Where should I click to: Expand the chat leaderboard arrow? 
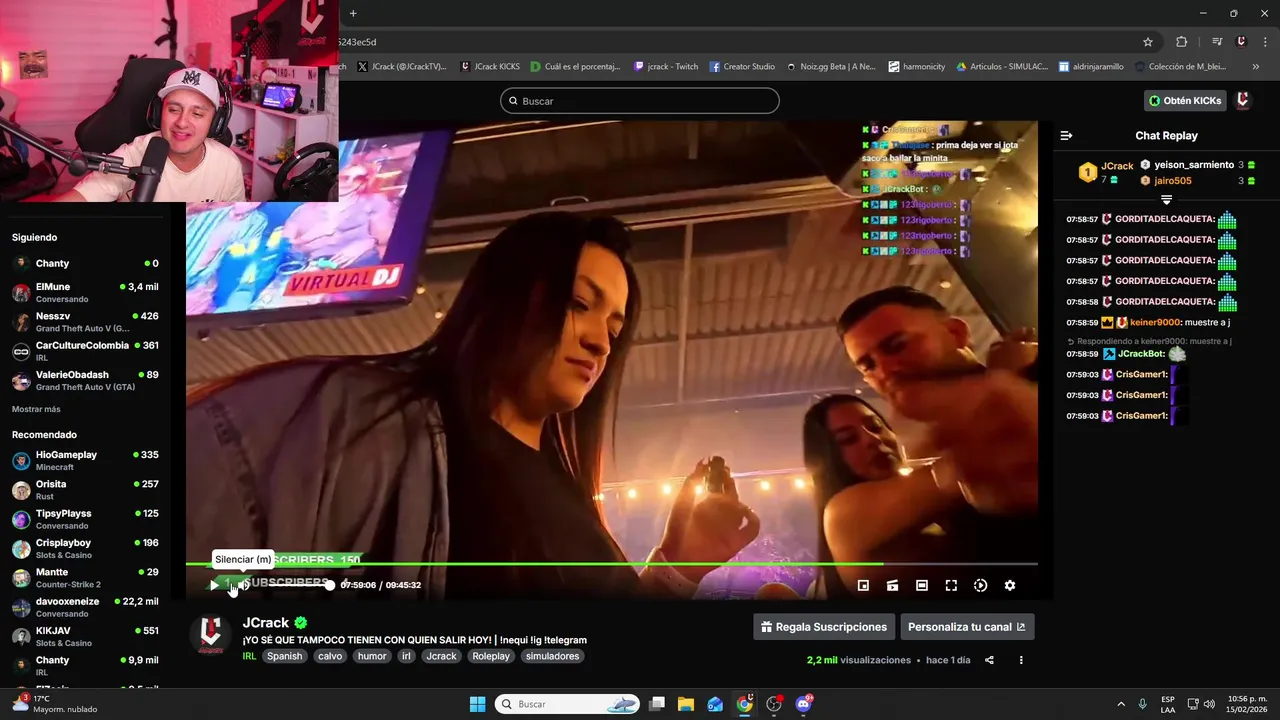click(x=1166, y=200)
